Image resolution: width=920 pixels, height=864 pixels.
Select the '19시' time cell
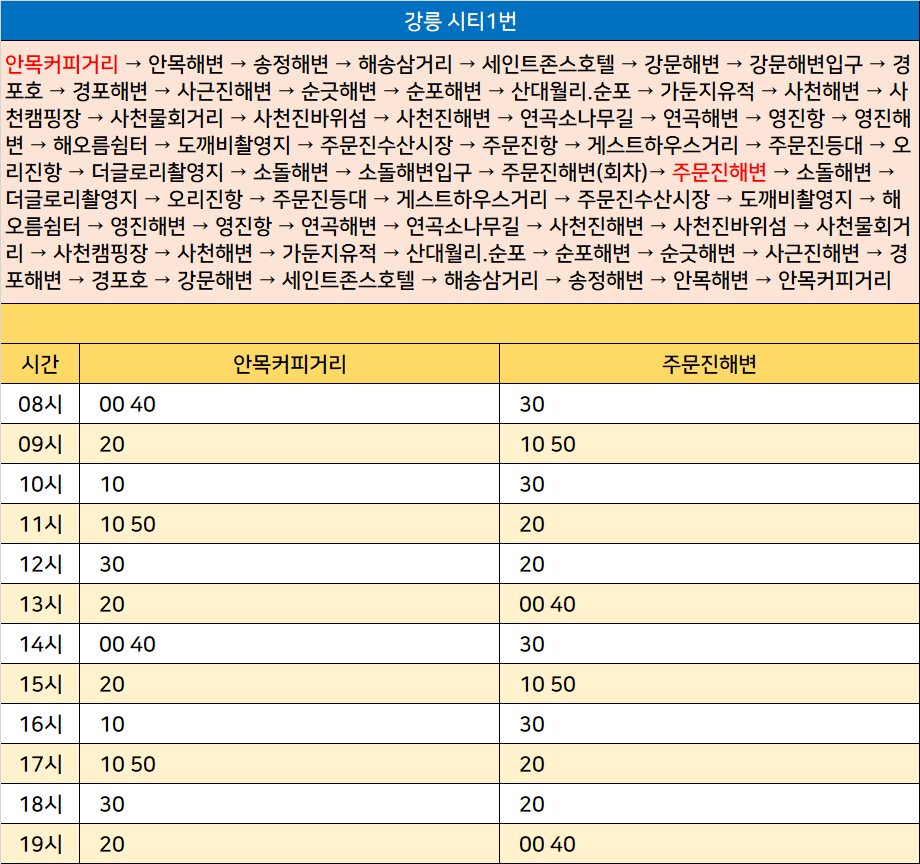click(40, 843)
